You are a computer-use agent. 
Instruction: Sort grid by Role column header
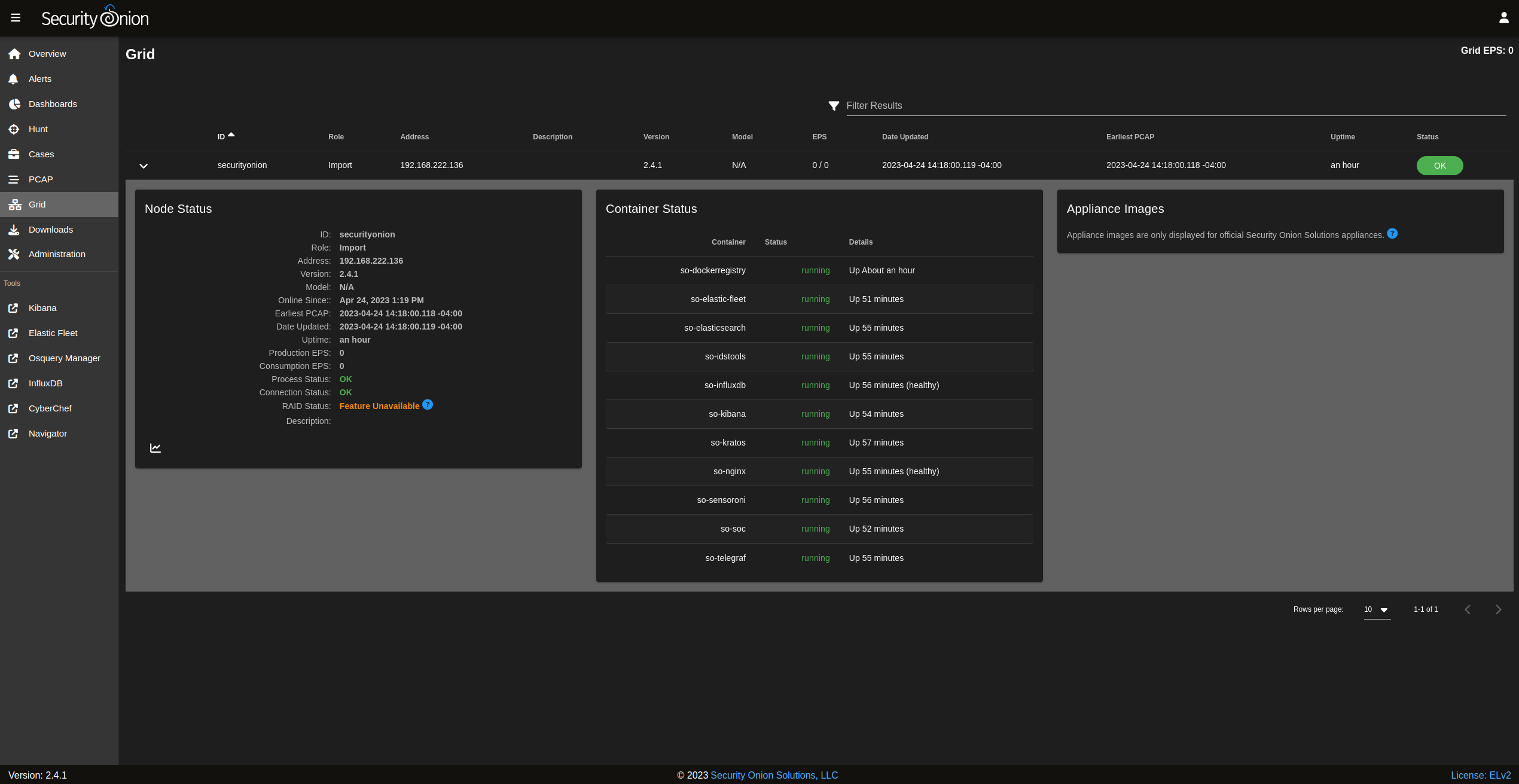[x=336, y=137]
